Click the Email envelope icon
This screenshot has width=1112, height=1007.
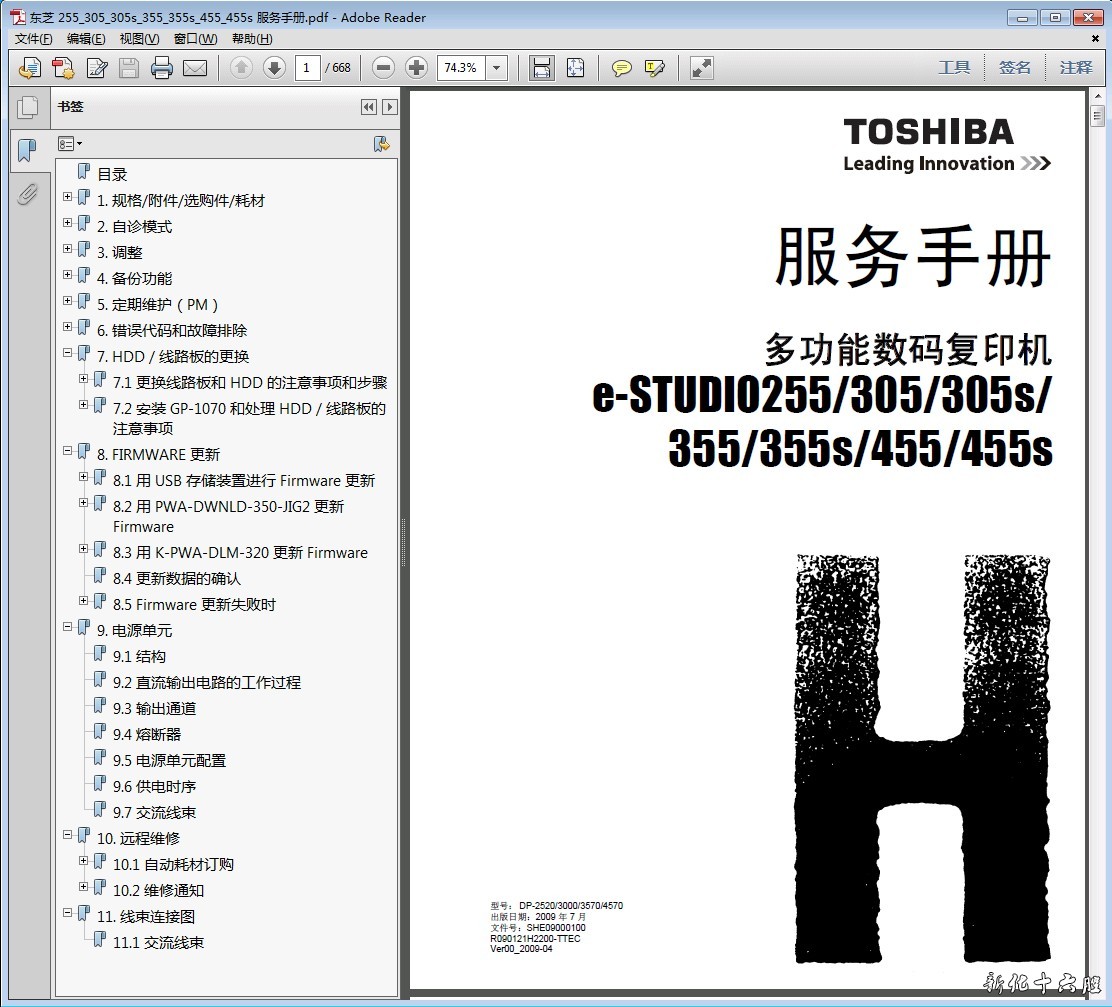coord(195,68)
